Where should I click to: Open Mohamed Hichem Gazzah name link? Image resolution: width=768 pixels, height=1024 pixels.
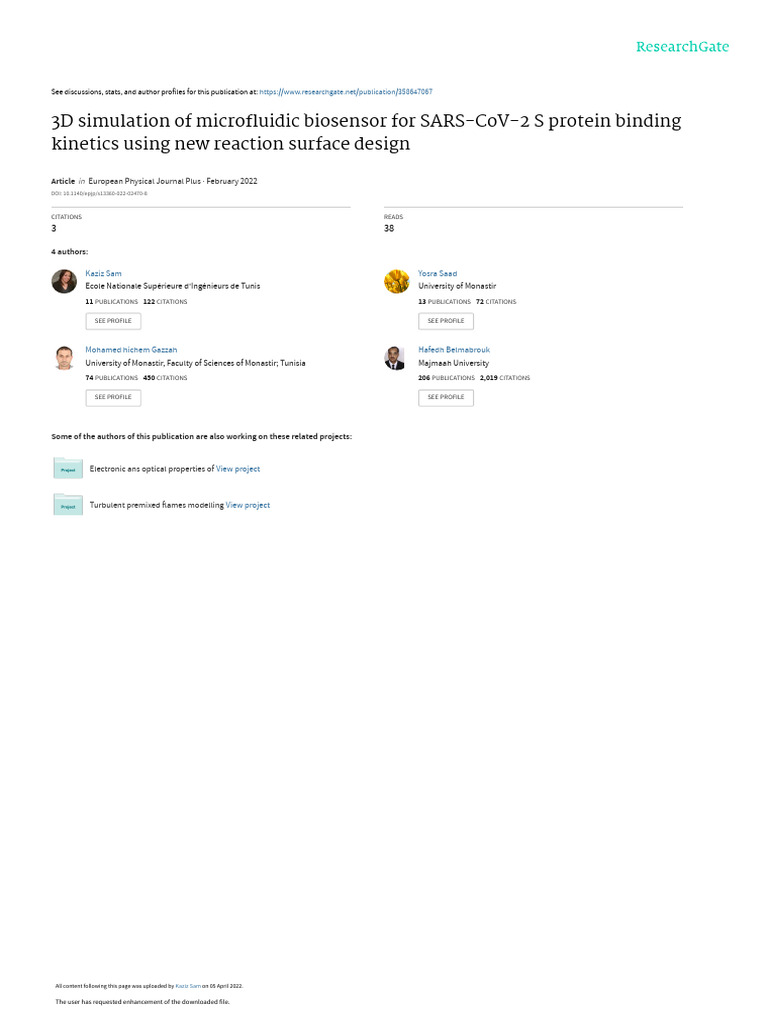click(x=131, y=350)
